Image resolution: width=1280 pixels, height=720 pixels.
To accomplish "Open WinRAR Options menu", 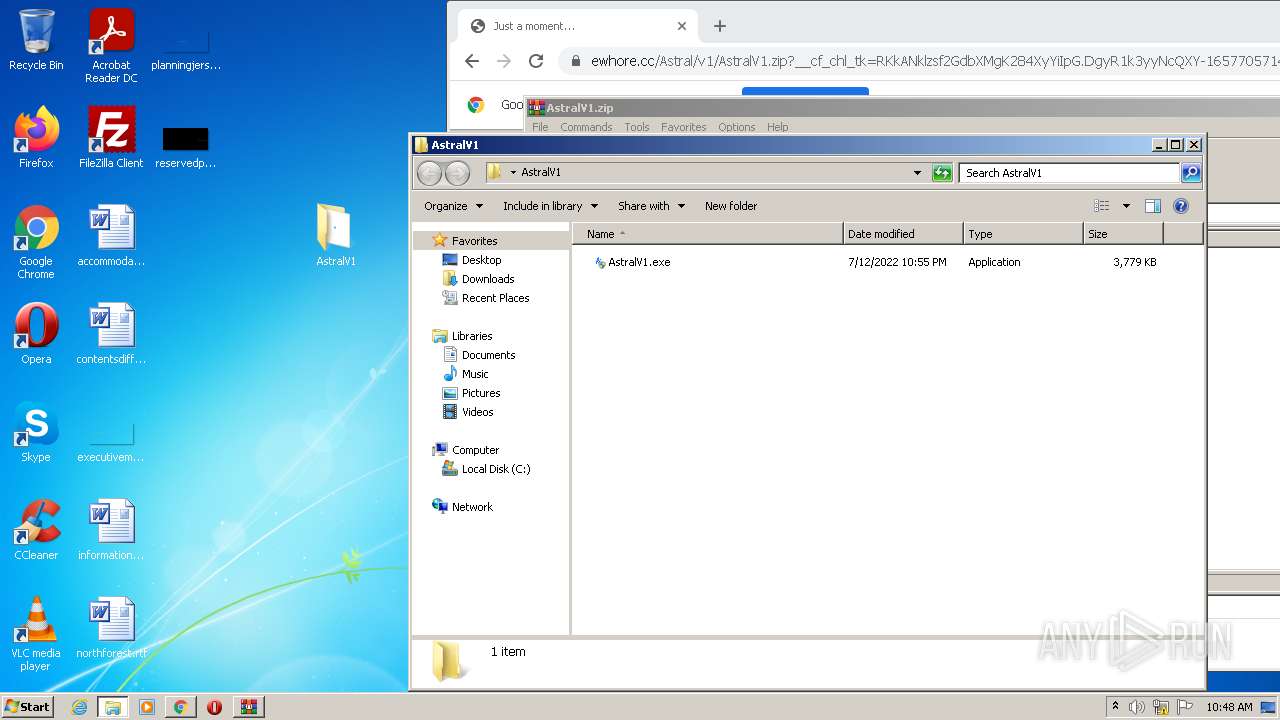I will [x=736, y=127].
